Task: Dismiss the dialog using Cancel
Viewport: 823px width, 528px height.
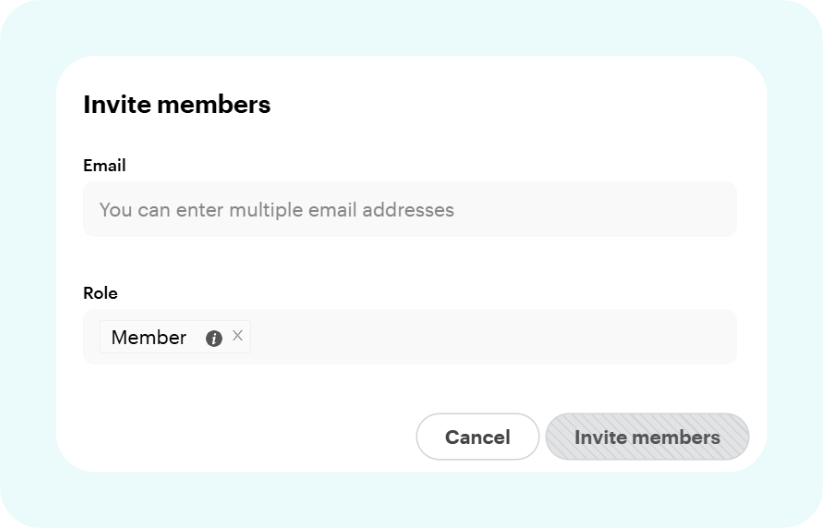Action: point(477,437)
